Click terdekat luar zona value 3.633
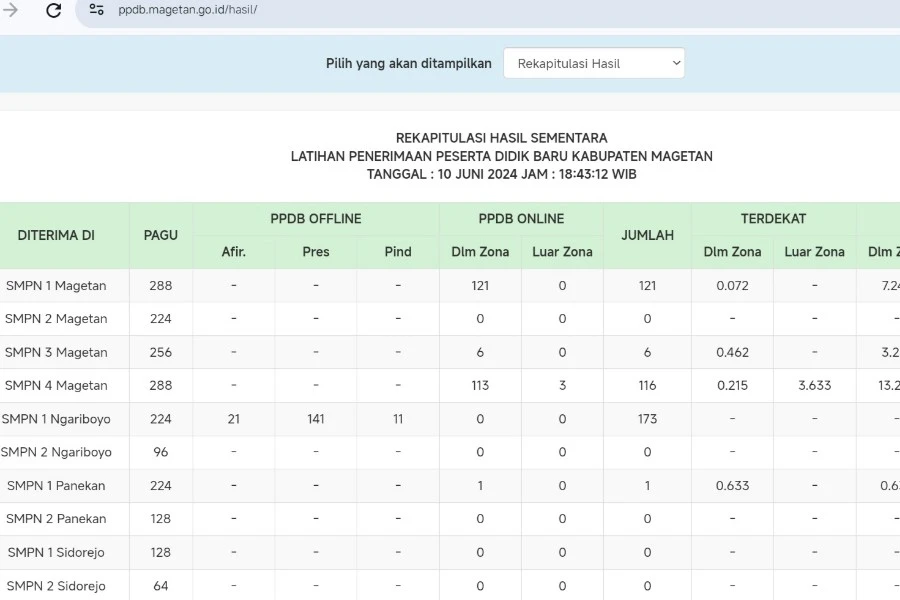 814,385
